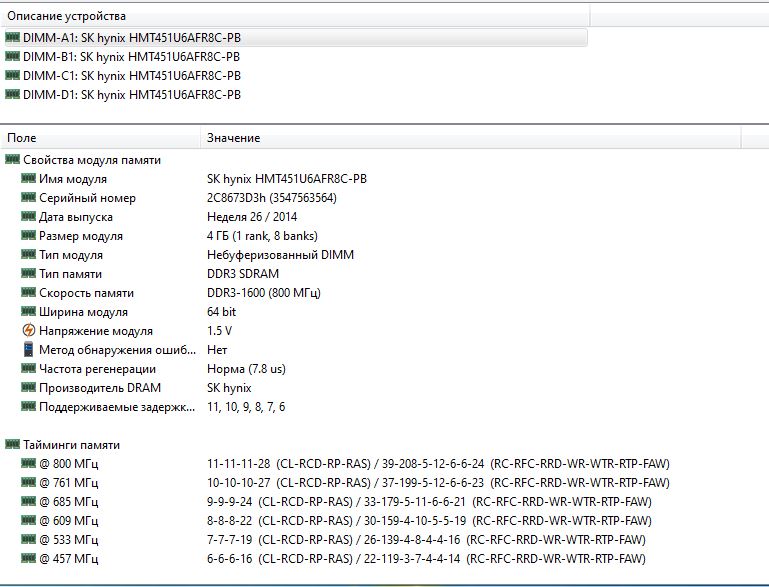Click the memory chip icon next to DIMM-B1
The image size is (769, 587).
tap(12, 56)
